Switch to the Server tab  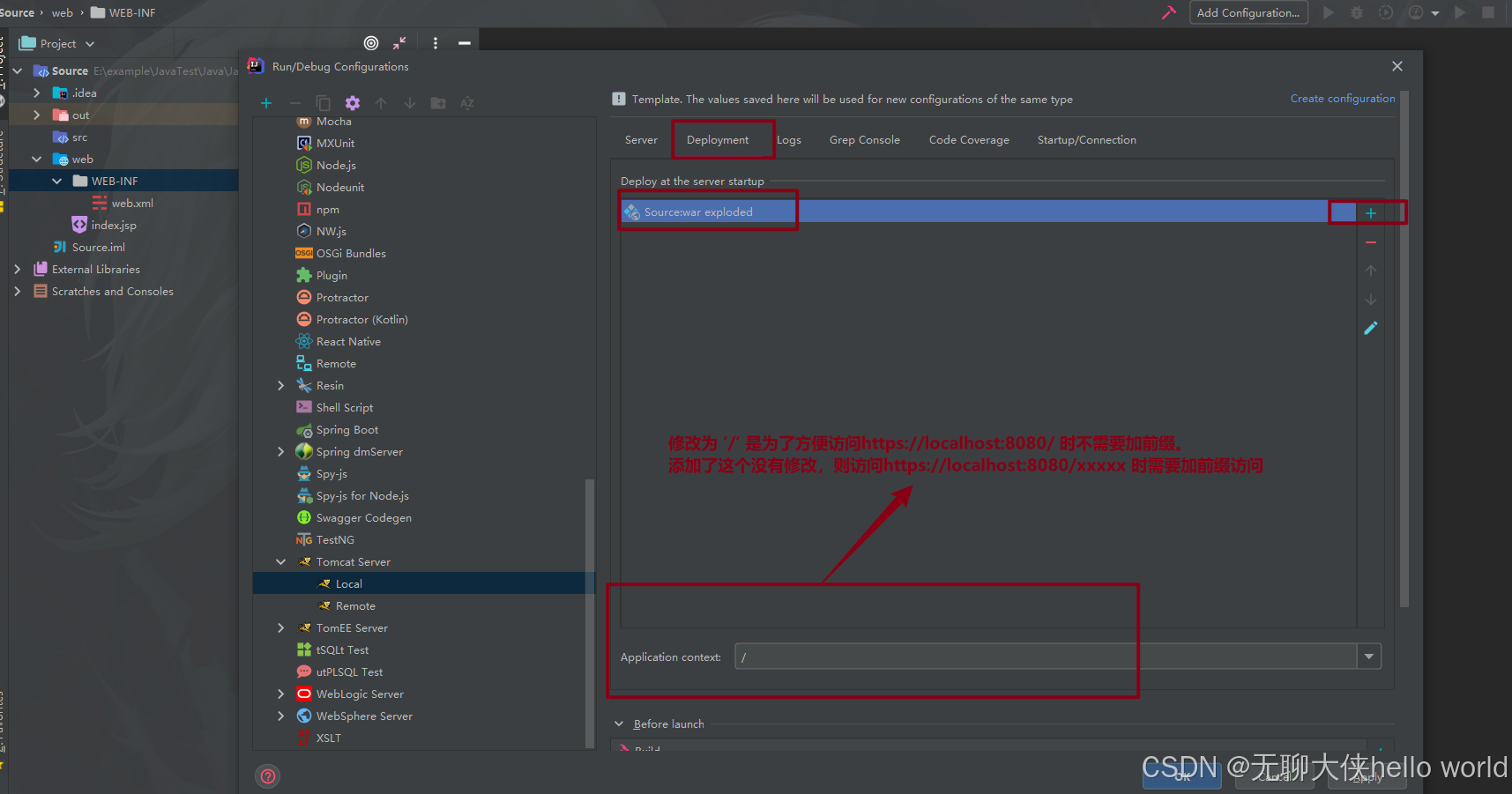641,140
